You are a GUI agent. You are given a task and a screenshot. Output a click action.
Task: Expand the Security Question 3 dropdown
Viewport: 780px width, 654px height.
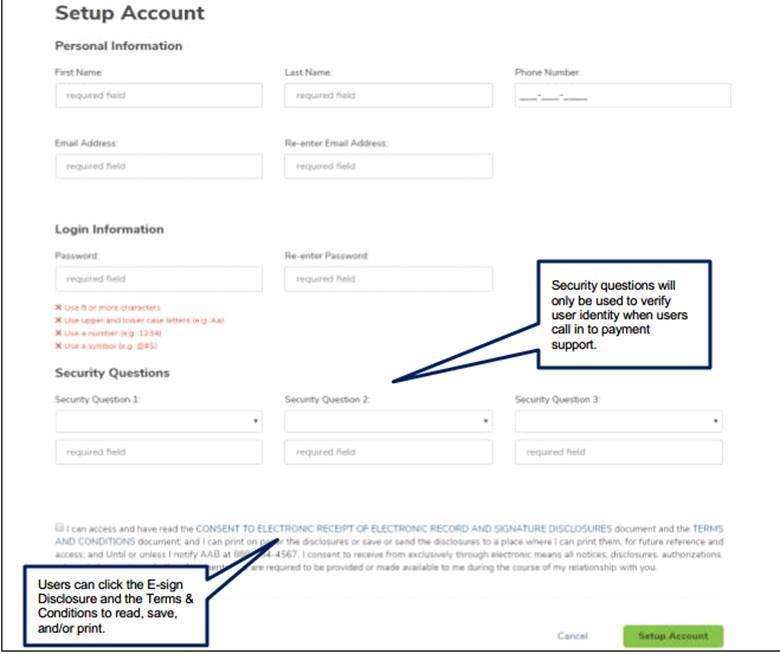619,421
